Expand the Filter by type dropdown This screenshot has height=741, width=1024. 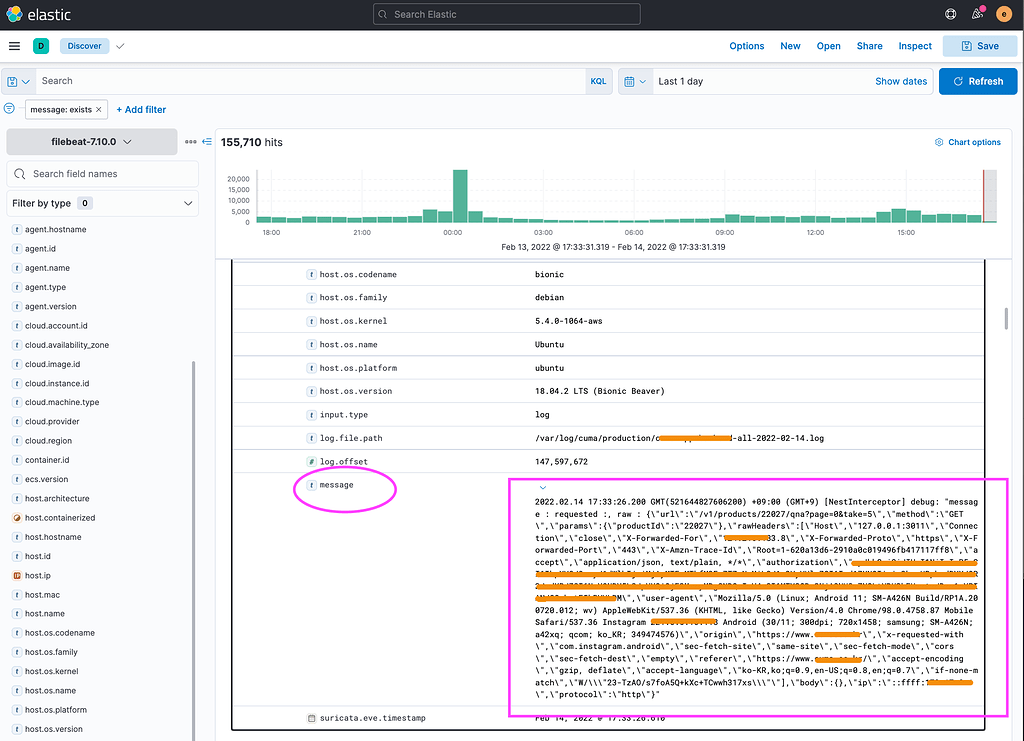pos(102,203)
